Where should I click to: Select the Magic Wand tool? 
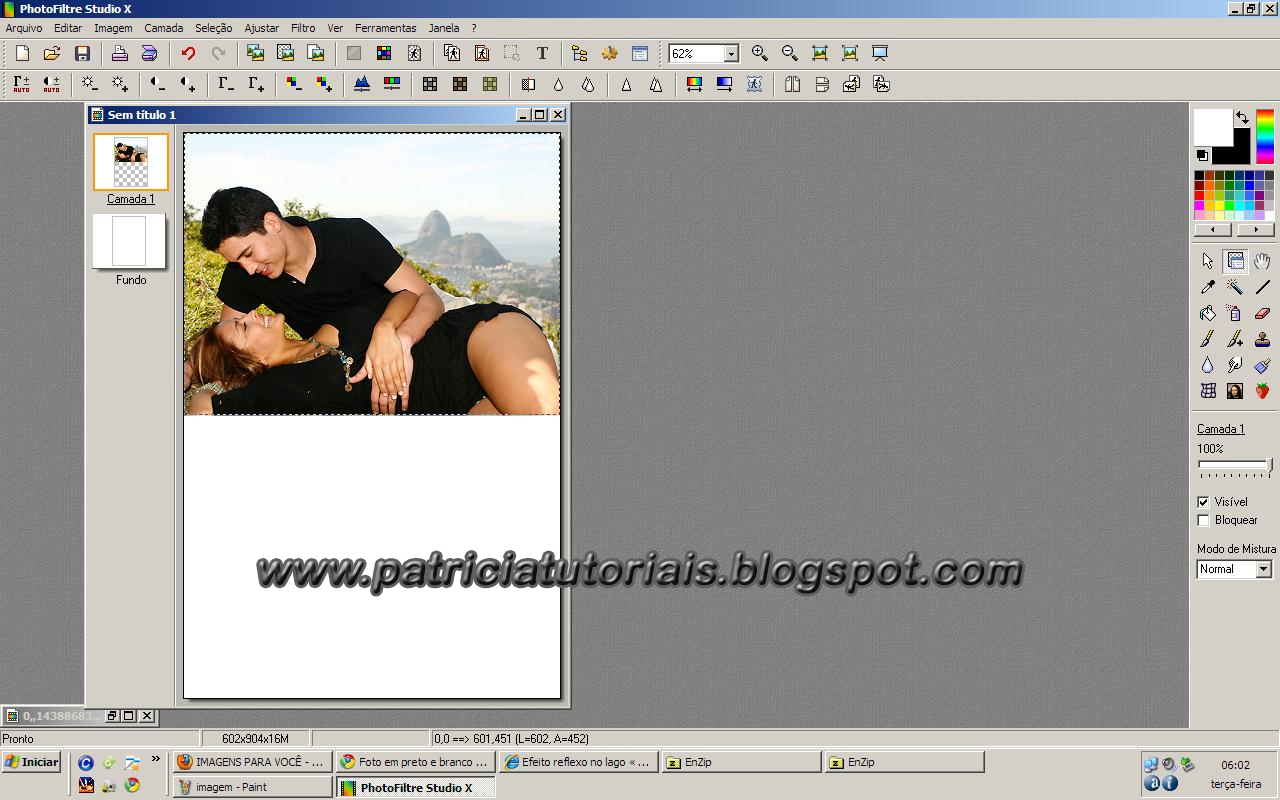coord(1235,287)
